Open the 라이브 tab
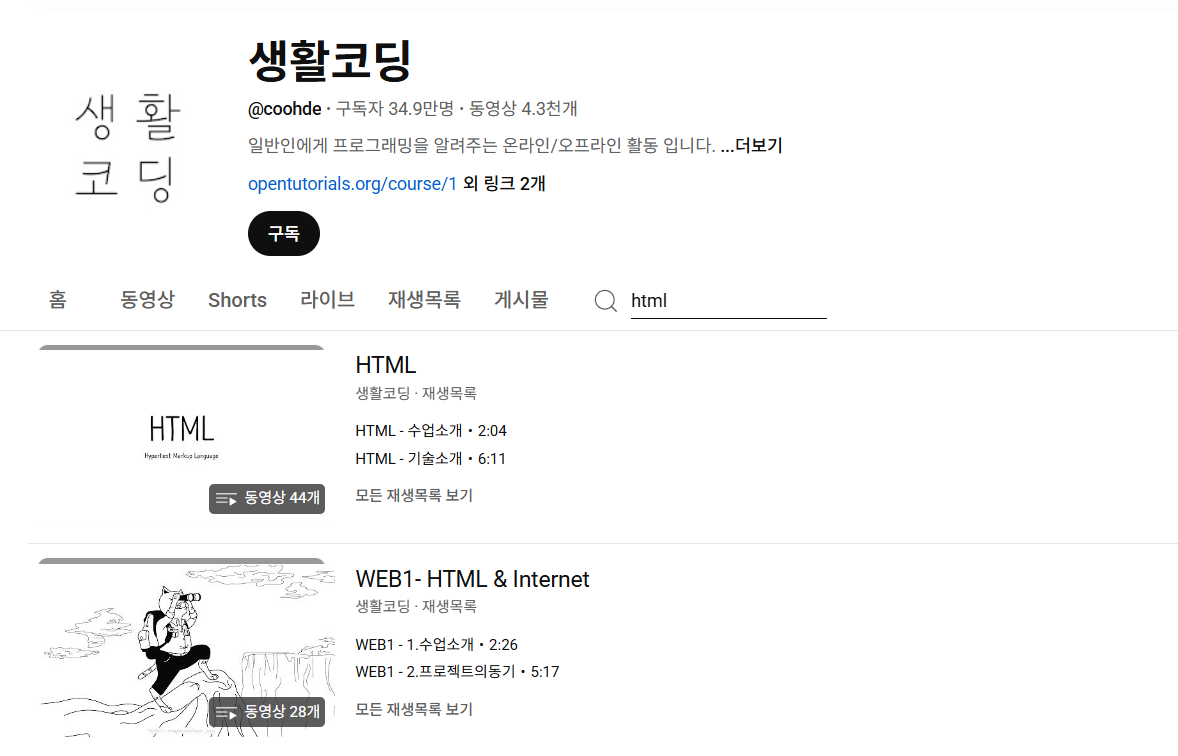 [x=326, y=299]
